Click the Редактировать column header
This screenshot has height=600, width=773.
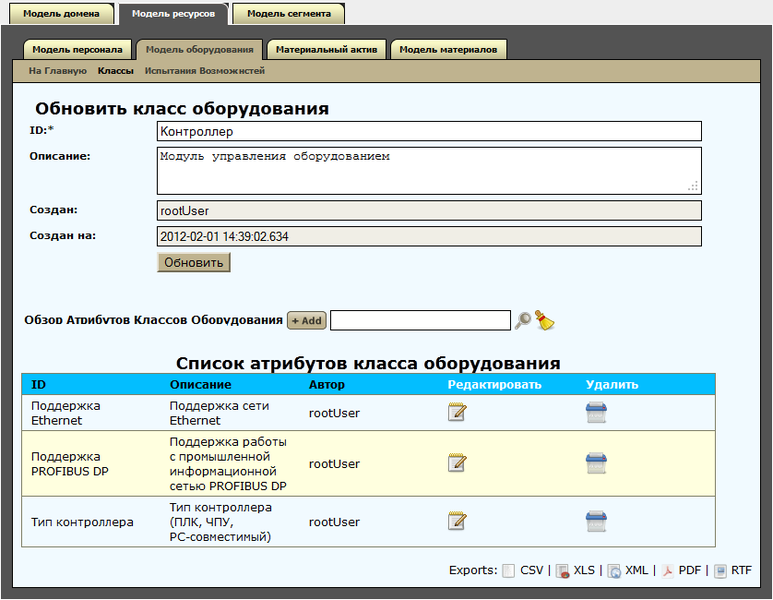pyautogui.click(x=494, y=385)
